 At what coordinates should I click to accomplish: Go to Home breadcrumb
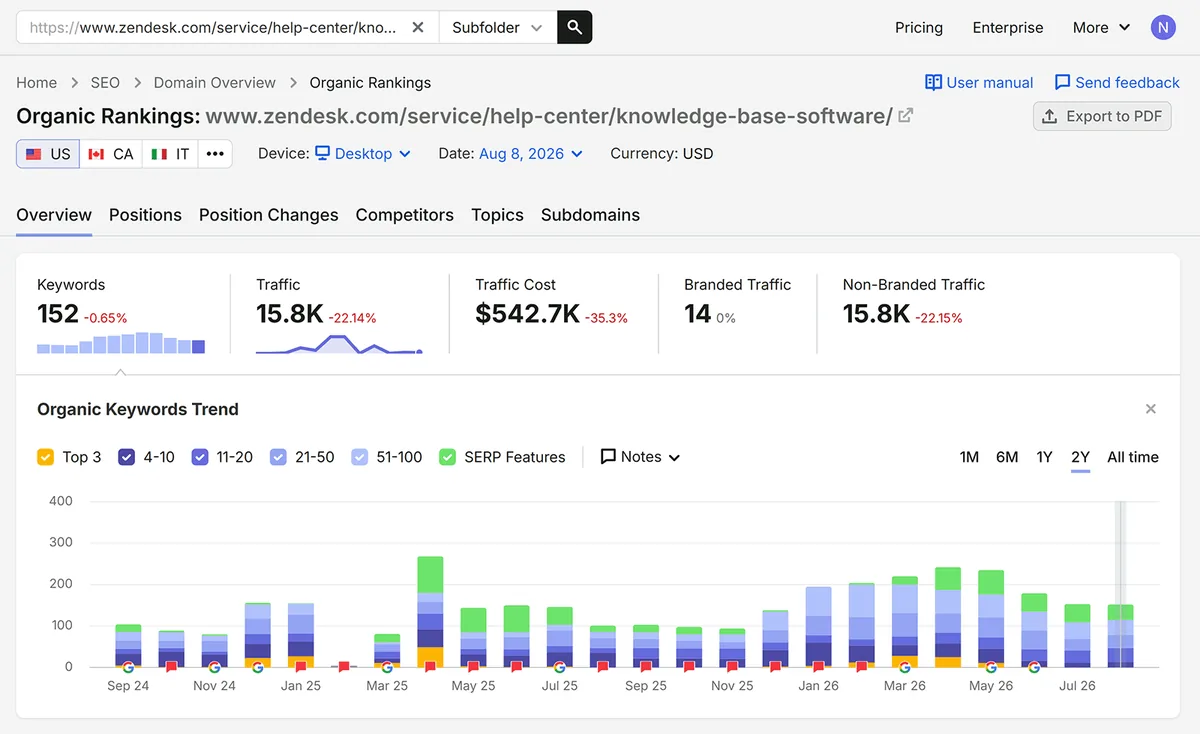coord(37,83)
